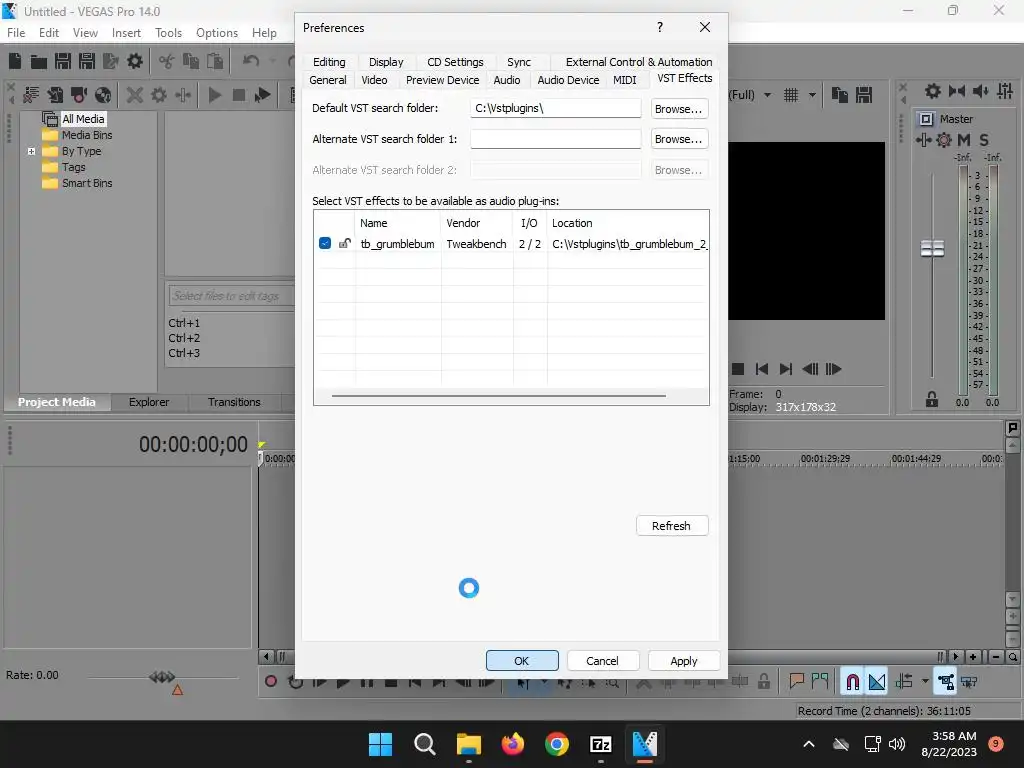Image resolution: width=1024 pixels, height=768 pixels.
Task: Click the Undo arrow icon
Action: coord(251,61)
